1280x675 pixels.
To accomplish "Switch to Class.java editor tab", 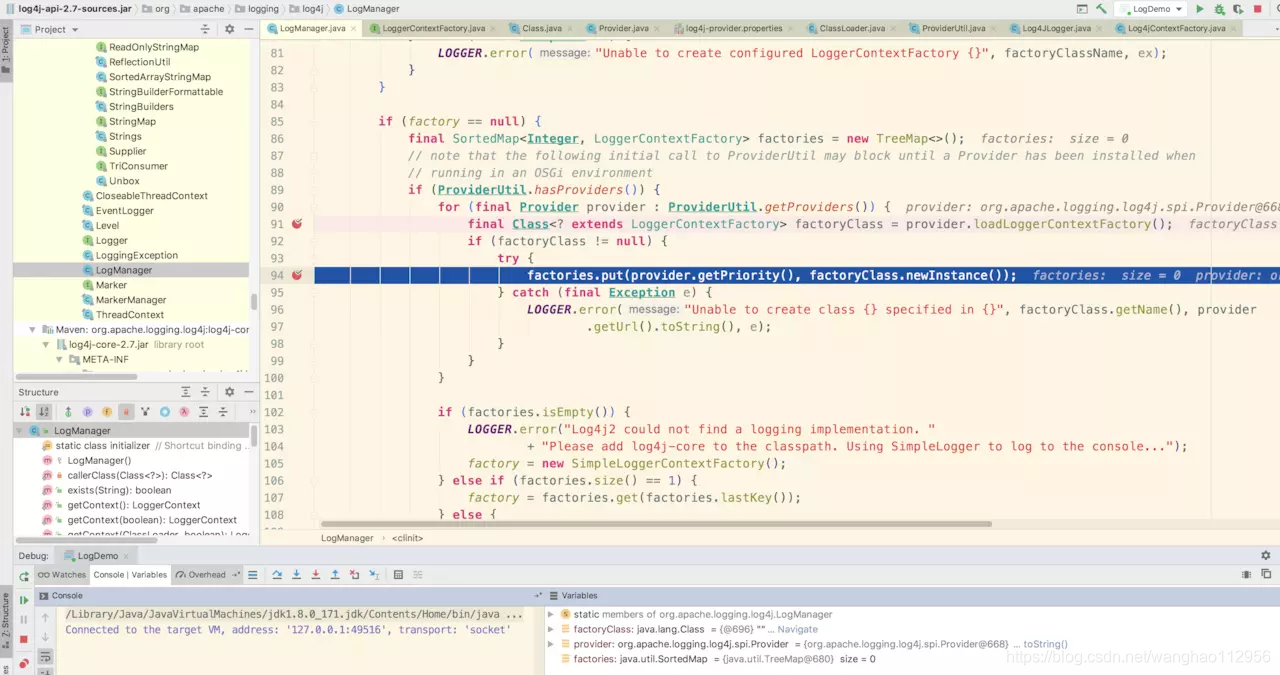I will tap(542, 28).
